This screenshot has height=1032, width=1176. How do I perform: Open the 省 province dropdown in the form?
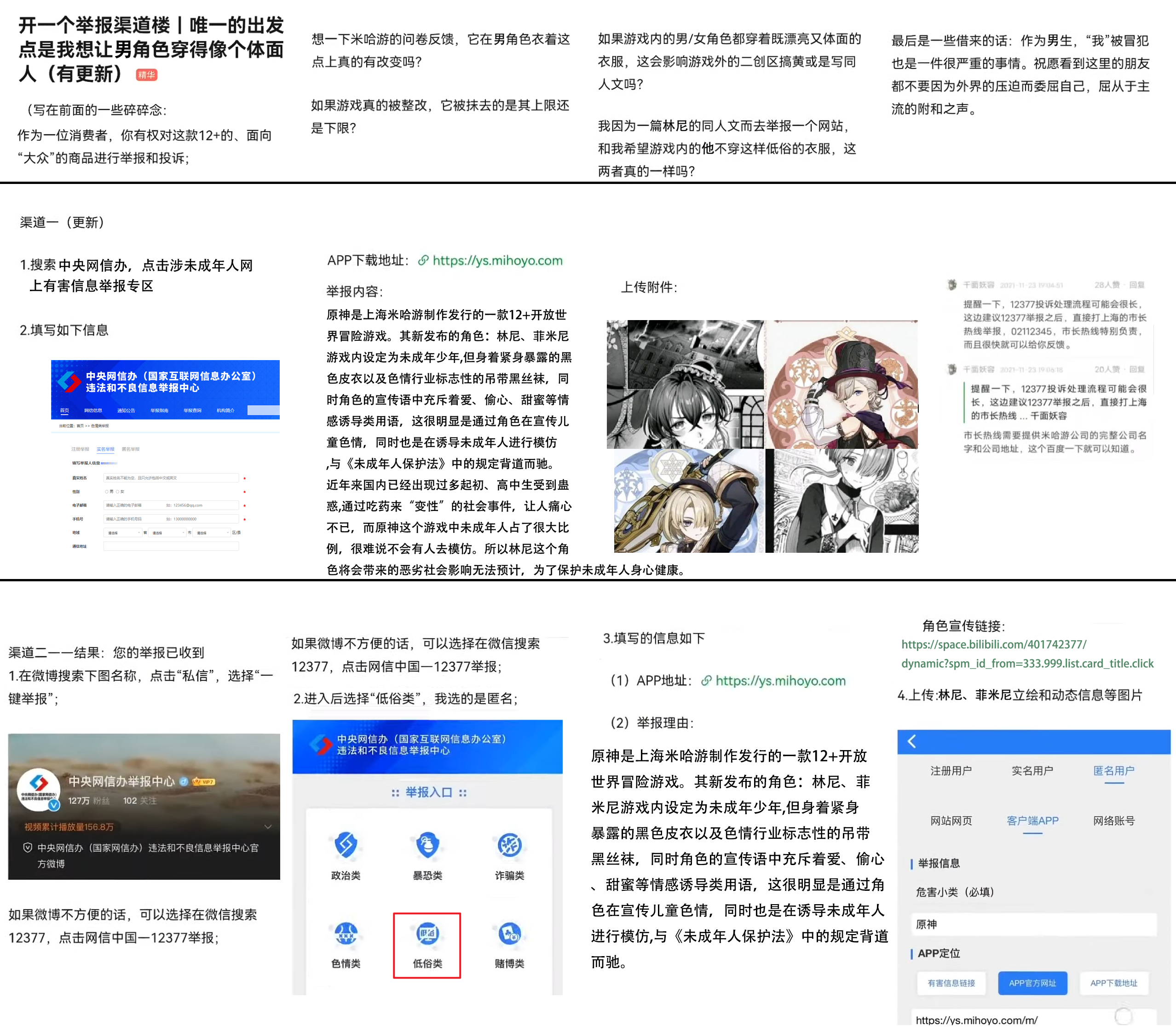(x=122, y=533)
